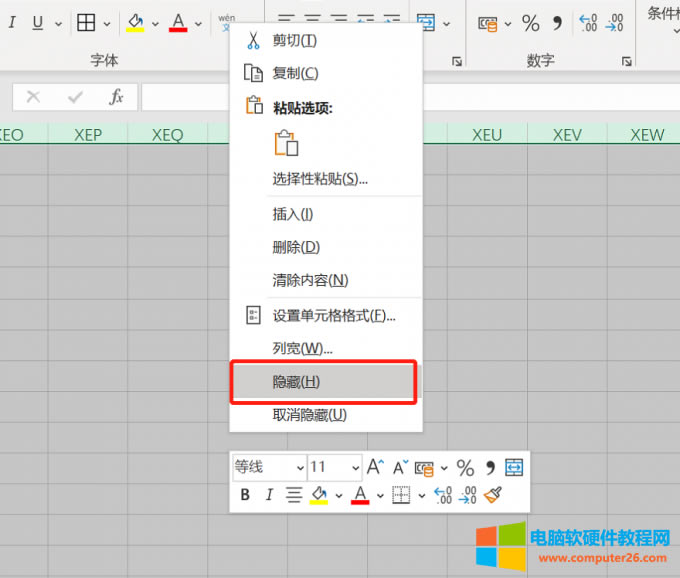The image size is (680, 578).
Task: Toggle Bold in the mini toolbar
Action: [245, 495]
